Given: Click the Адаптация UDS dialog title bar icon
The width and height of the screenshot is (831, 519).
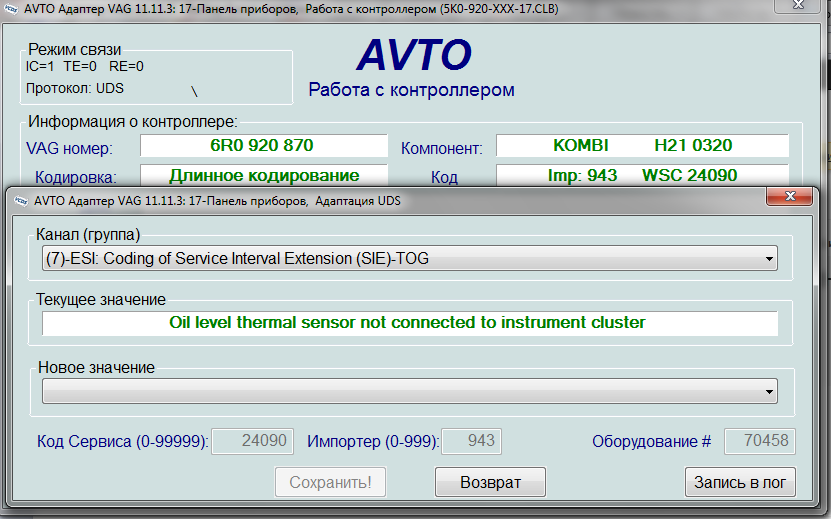Looking at the screenshot, I should pos(20,200).
